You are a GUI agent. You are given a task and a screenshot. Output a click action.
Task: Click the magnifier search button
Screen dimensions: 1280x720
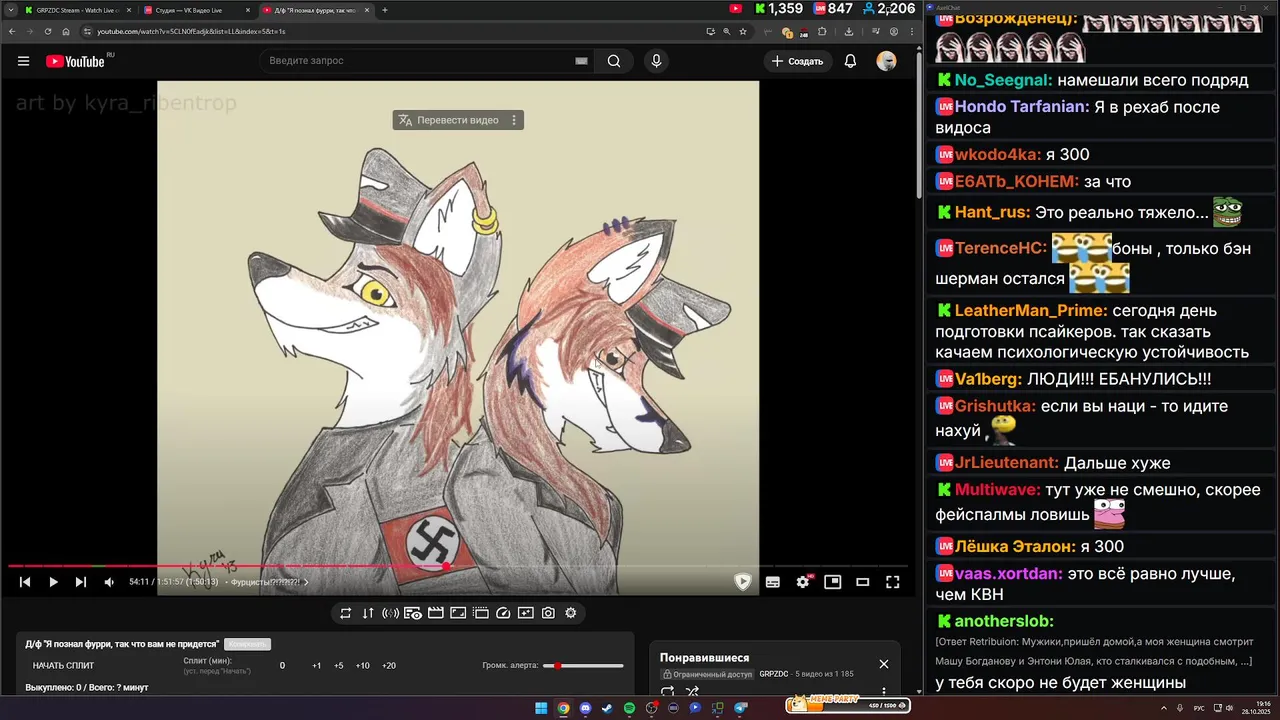pos(614,61)
